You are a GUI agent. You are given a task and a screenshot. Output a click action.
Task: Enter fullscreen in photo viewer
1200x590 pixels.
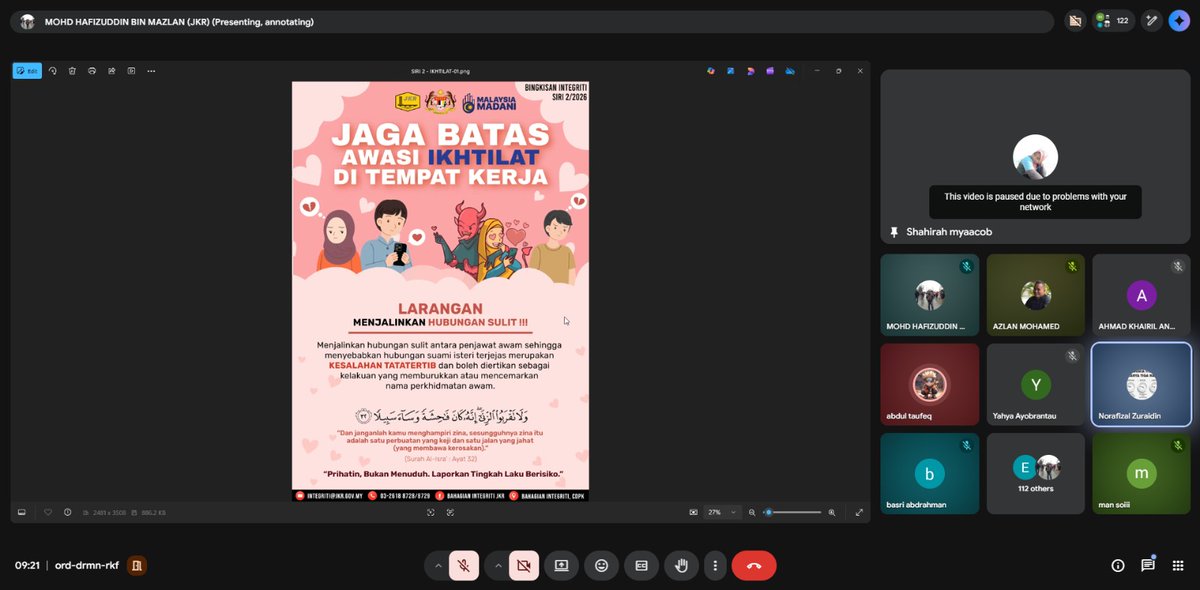coord(859,512)
